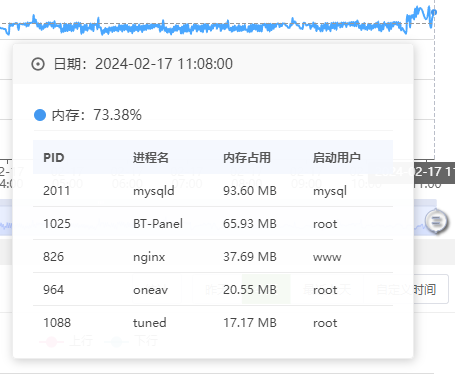Click the date 2024-02-17 11:08:00 text
Viewport: 455px width, 392px height.
click(164, 64)
